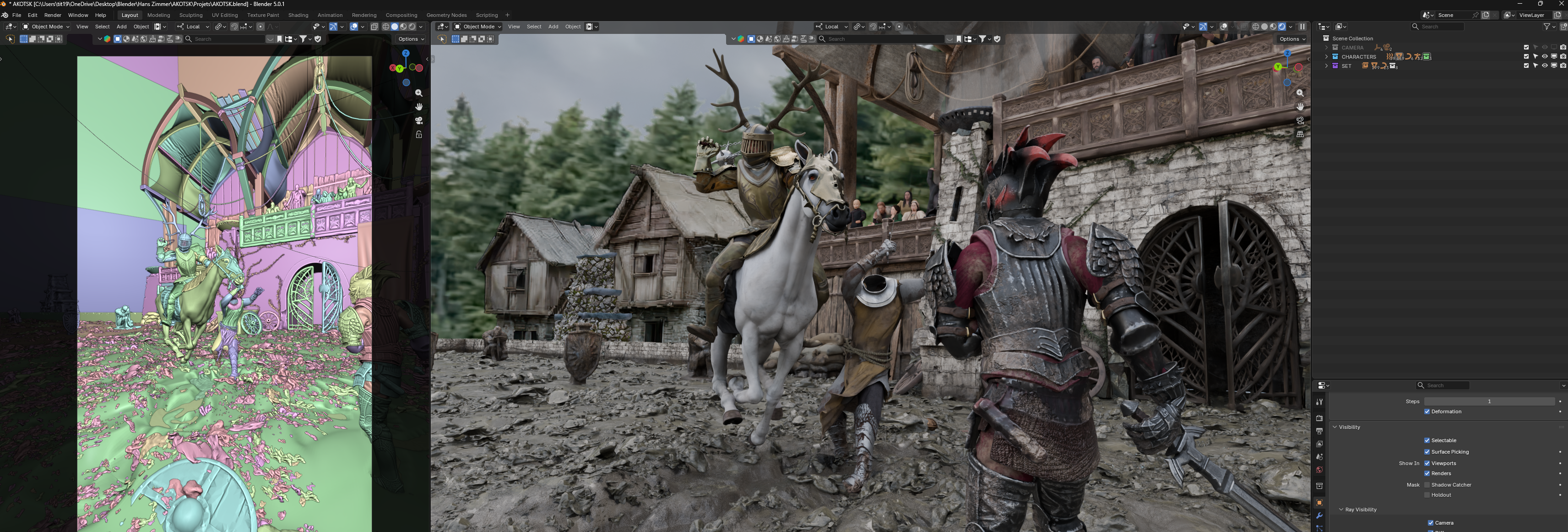Click the Options button in left viewport
Screen dimensions: 1568x532
tap(411, 39)
